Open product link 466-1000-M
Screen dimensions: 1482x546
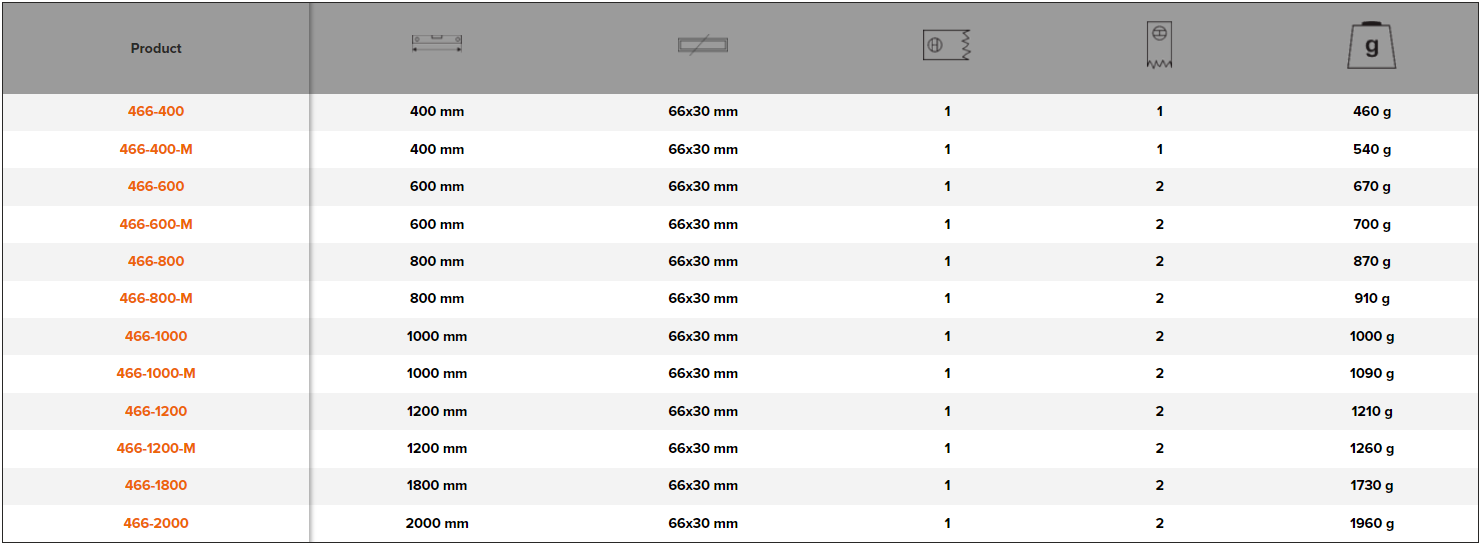click(156, 374)
